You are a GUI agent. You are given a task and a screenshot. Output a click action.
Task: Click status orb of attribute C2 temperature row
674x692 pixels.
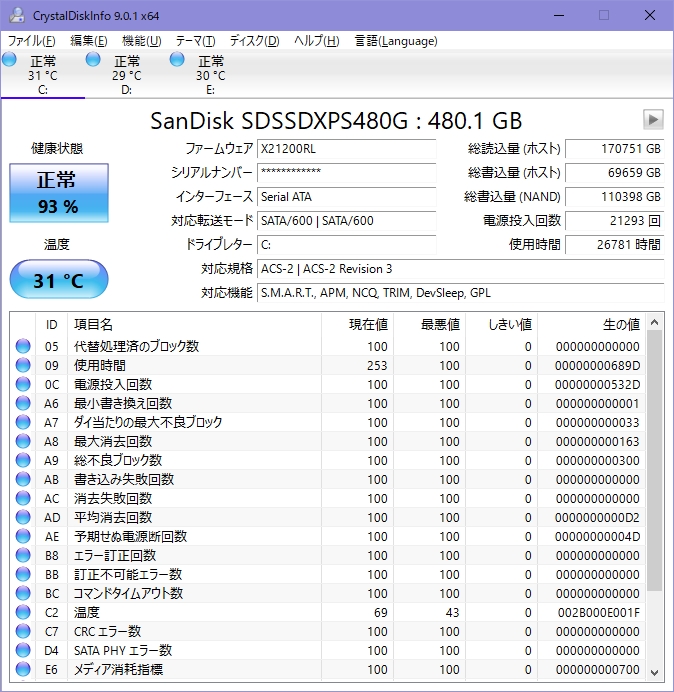(x=23, y=612)
